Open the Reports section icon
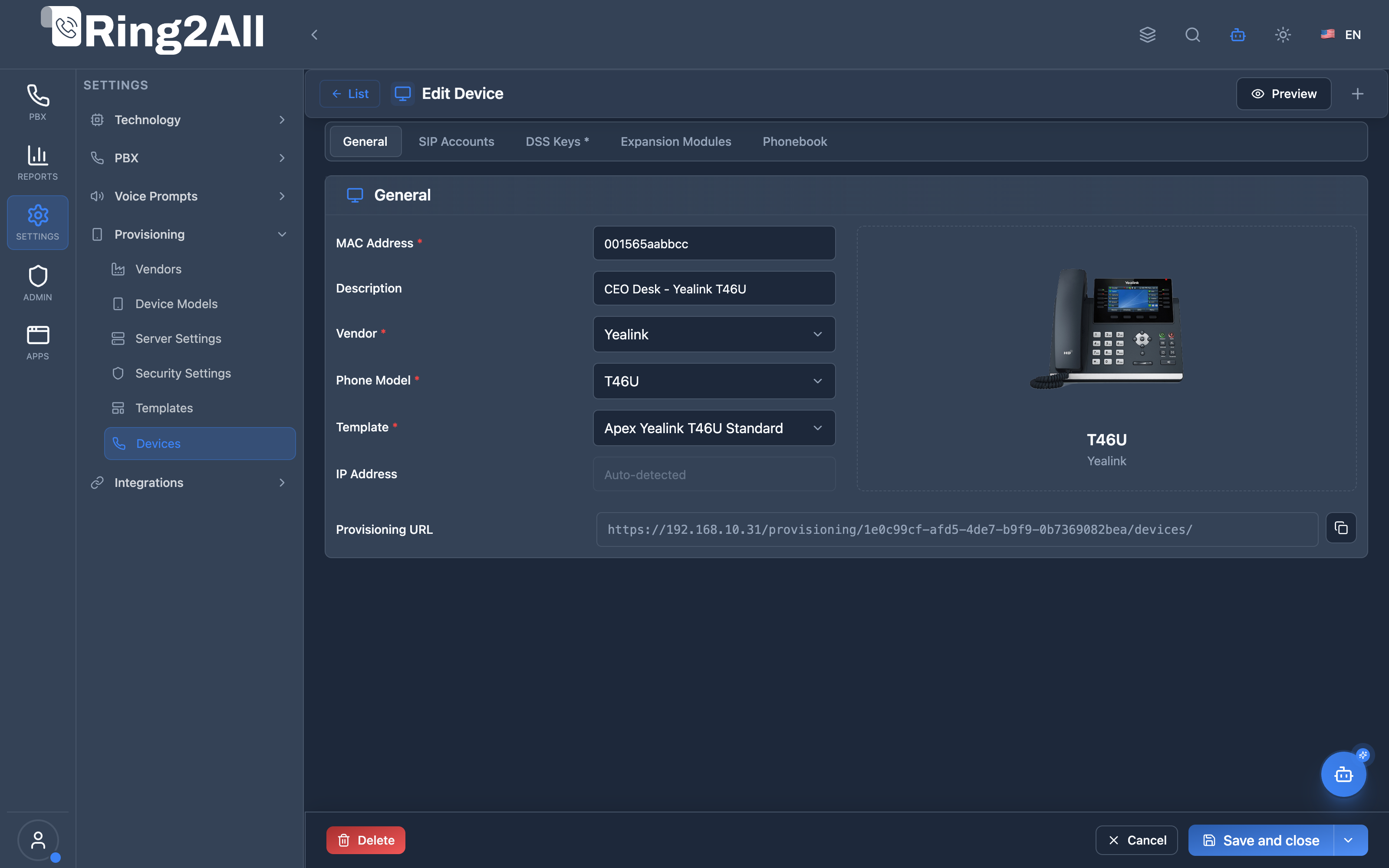Viewport: 1389px width, 868px height. pyautogui.click(x=37, y=163)
